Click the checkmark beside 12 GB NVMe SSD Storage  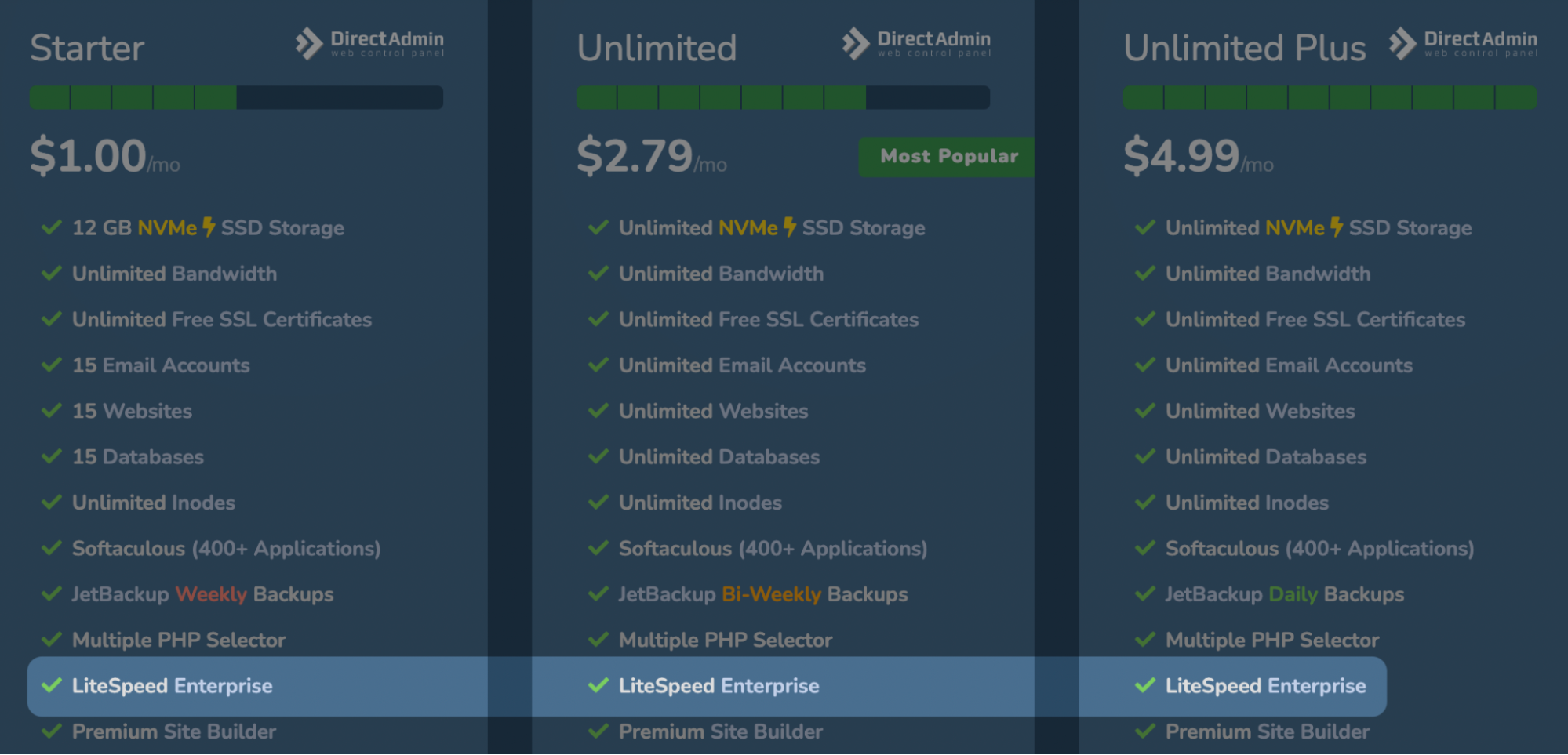pyautogui.click(x=52, y=227)
